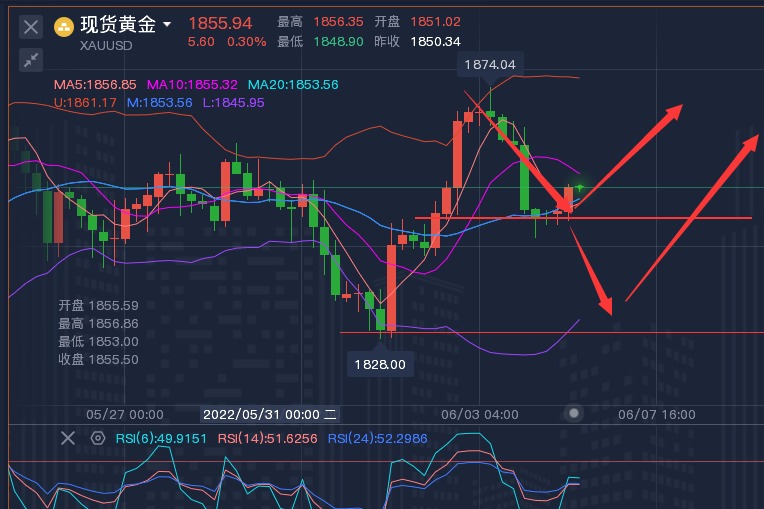Click the 1828.00 low price marker
764x509 pixels.
(x=380, y=364)
